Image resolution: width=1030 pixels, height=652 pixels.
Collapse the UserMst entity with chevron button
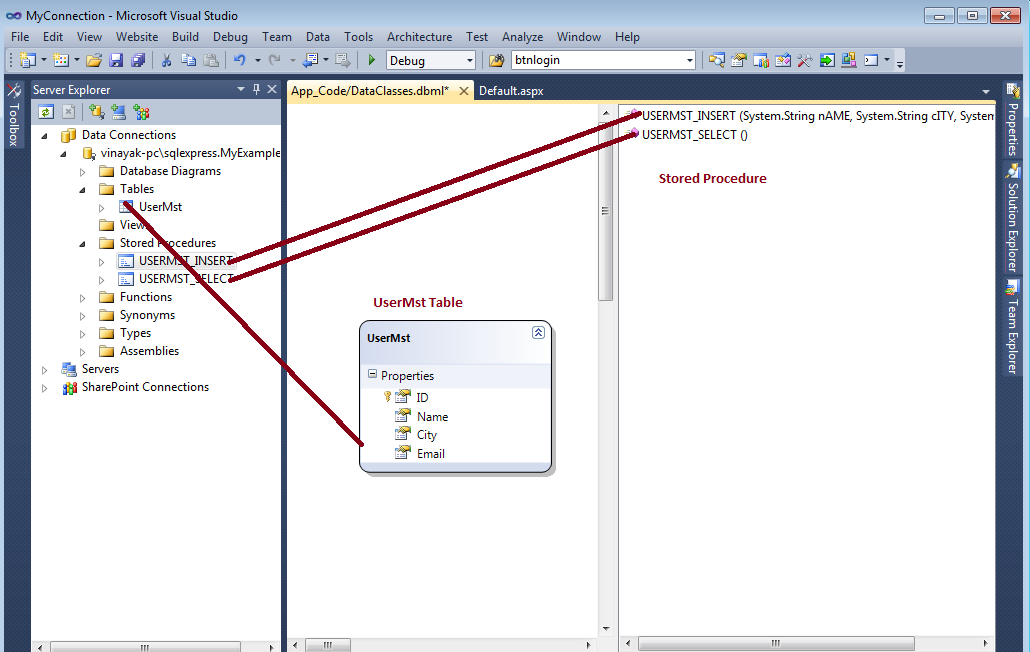coord(538,333)
